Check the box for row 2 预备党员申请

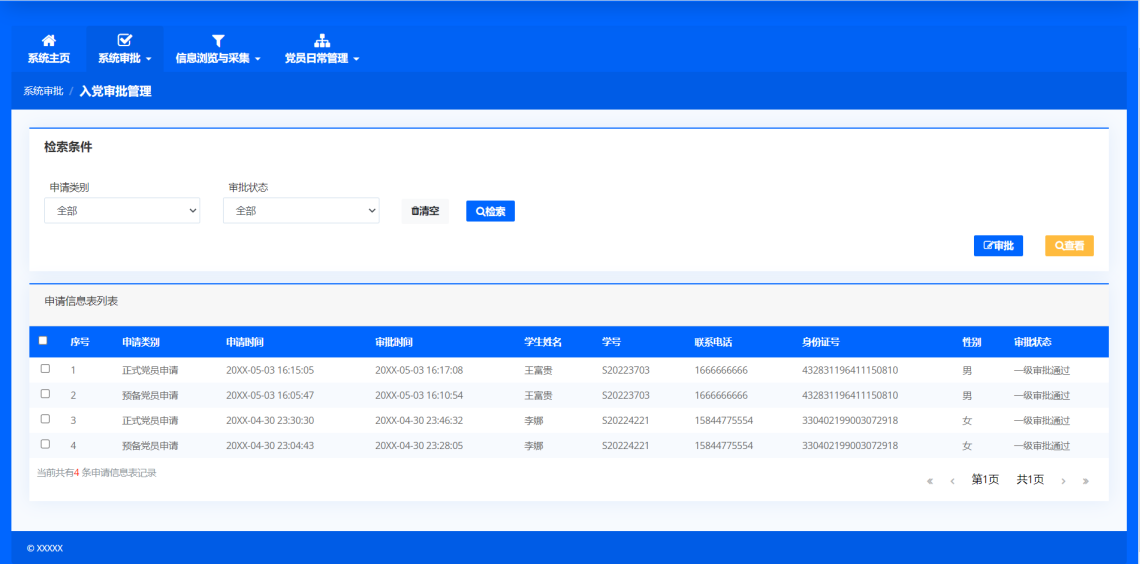coord(45,393)
